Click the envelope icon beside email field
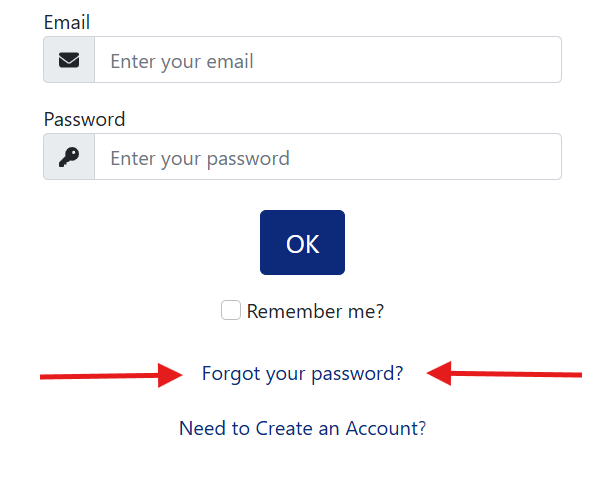 [x=69, y=60]
